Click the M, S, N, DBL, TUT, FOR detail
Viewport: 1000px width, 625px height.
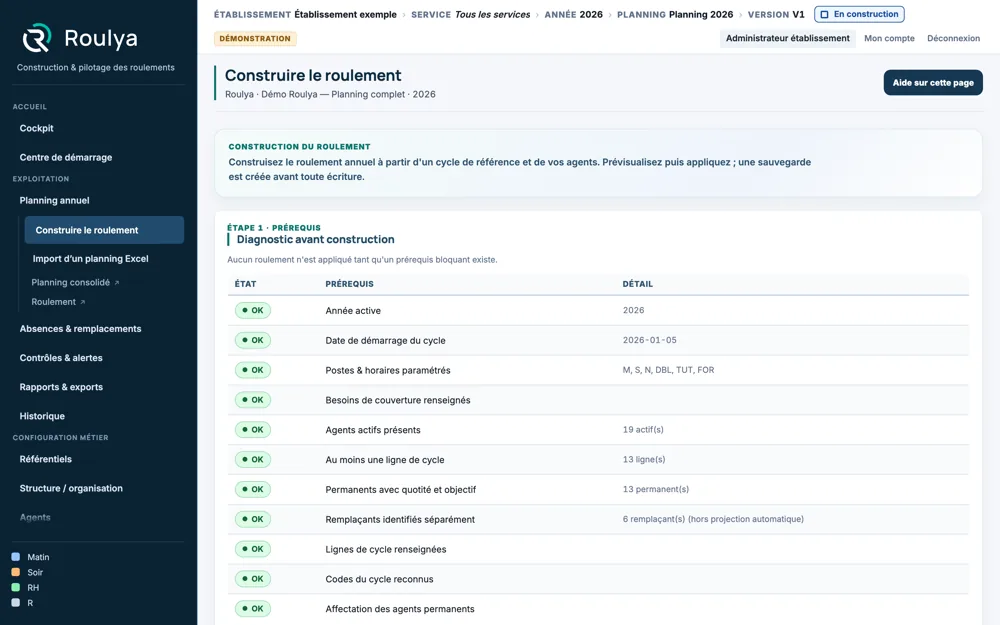pyautogui.click(x=668, y=370)
